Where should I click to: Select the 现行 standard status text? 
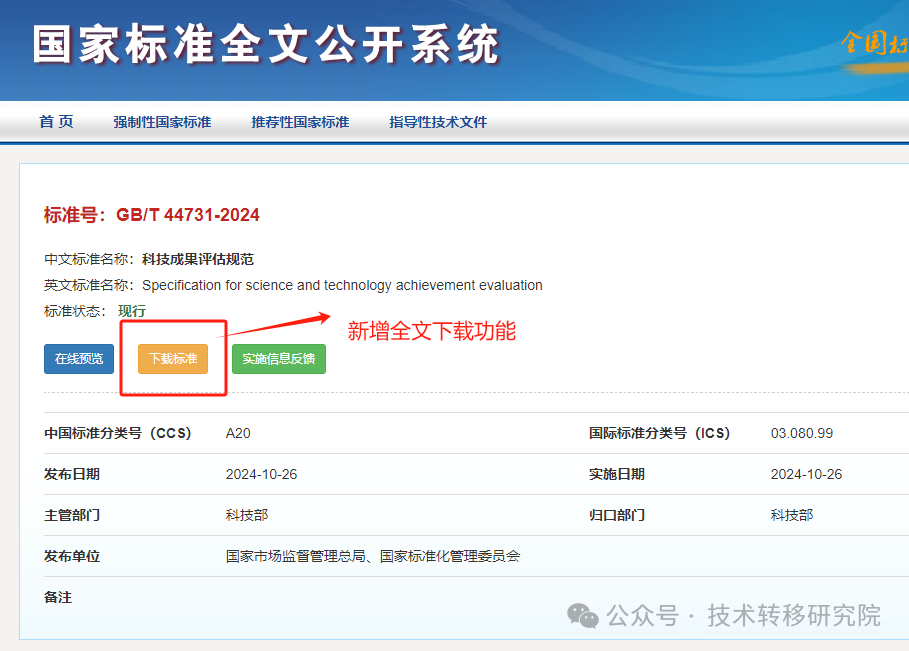point(132,311)
